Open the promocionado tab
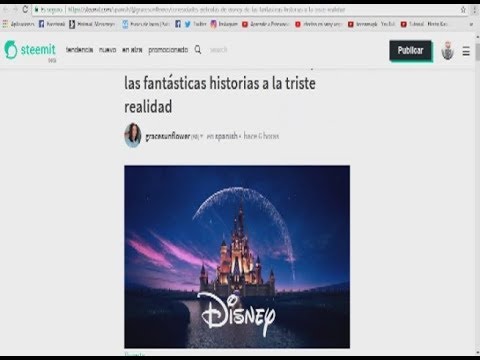 pos(168,50)
